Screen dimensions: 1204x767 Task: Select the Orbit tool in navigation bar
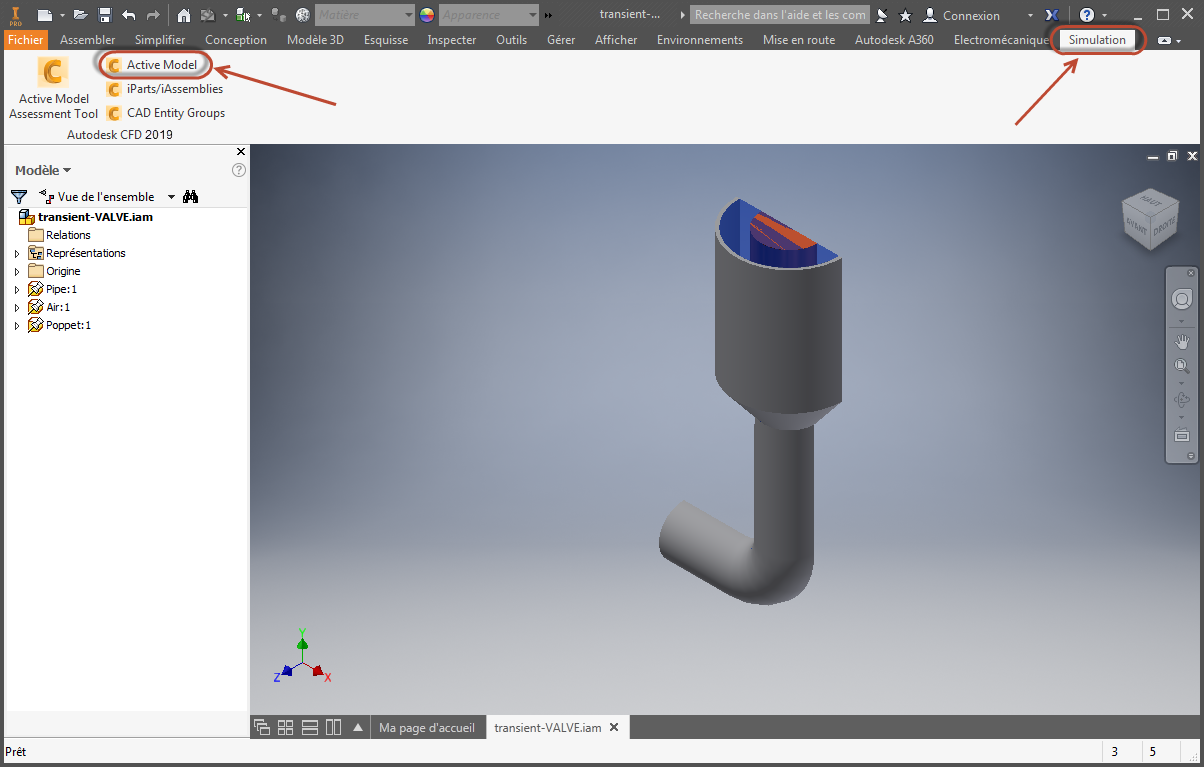click(1181, 401)
